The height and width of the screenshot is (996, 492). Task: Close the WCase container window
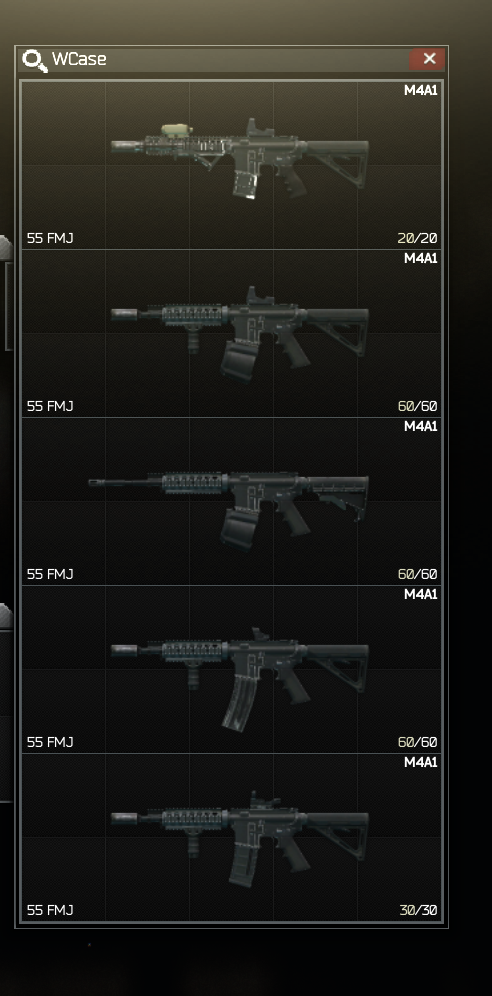coord(430,59)
